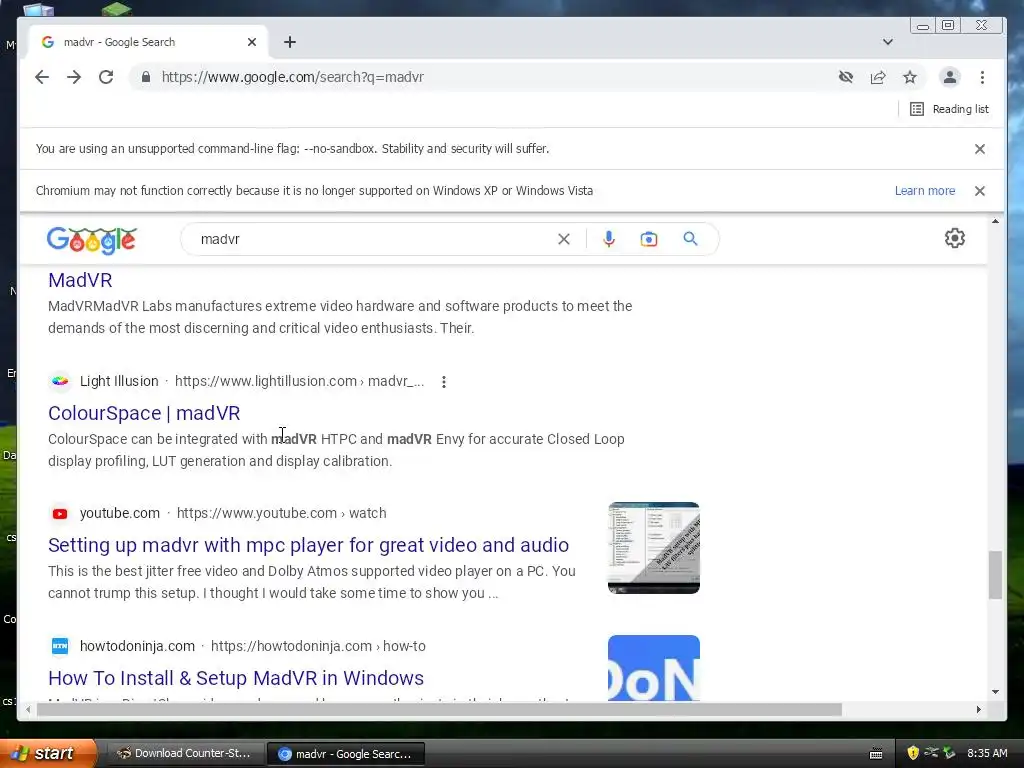Click the network connection tray icon

[x=931, y=753]
